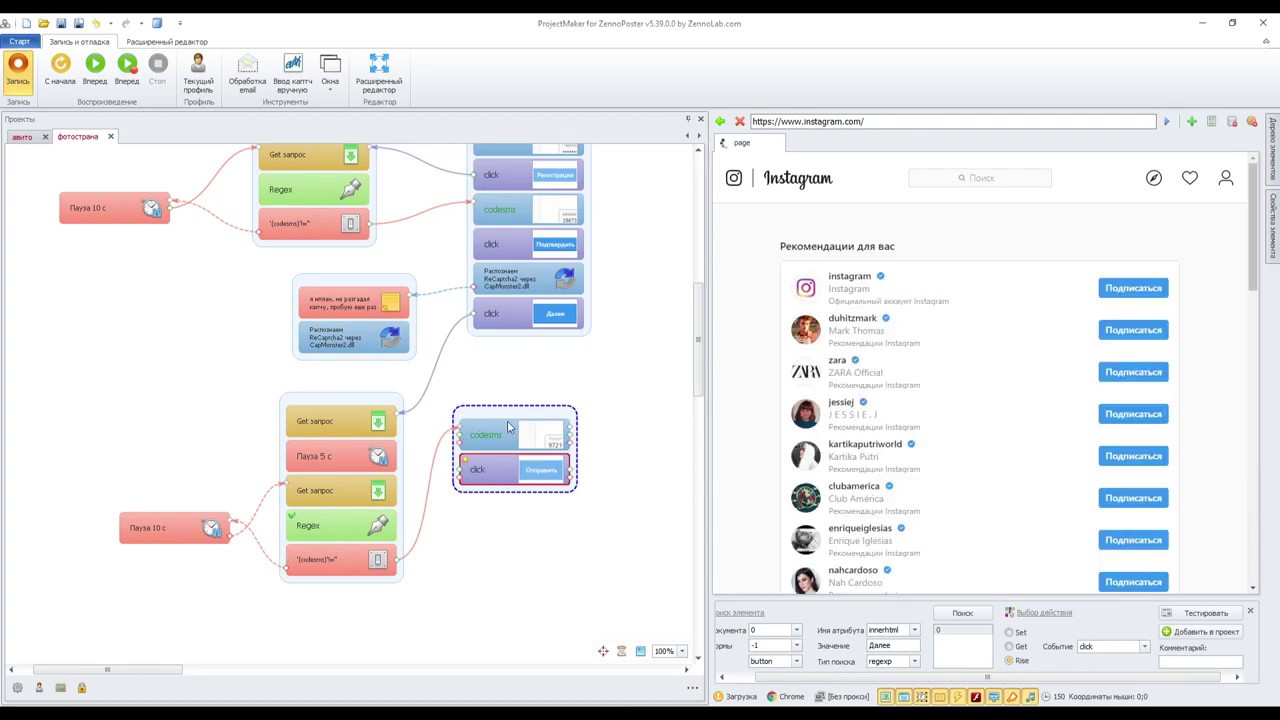Click the padlock icon below the canvas

pos(82,688)
